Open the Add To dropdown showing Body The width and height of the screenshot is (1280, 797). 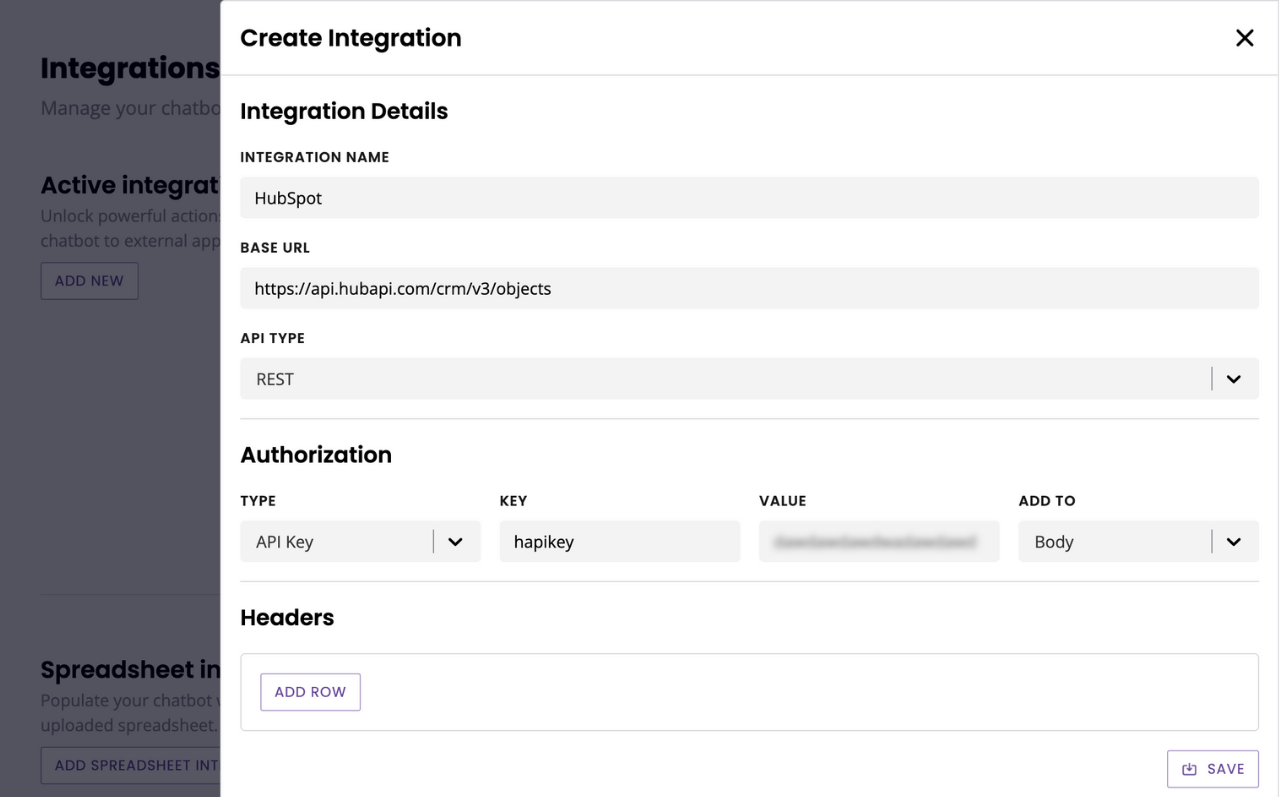click(1139, 542)
